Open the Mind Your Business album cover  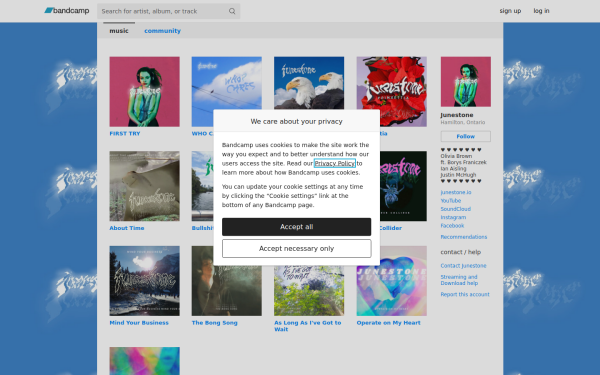pyautogui.click(x=144, y=281)
